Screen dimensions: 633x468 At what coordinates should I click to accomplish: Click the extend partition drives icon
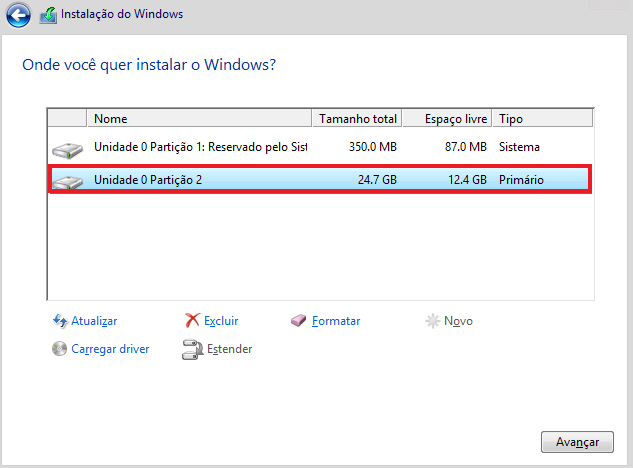click(x=192, y=349)
